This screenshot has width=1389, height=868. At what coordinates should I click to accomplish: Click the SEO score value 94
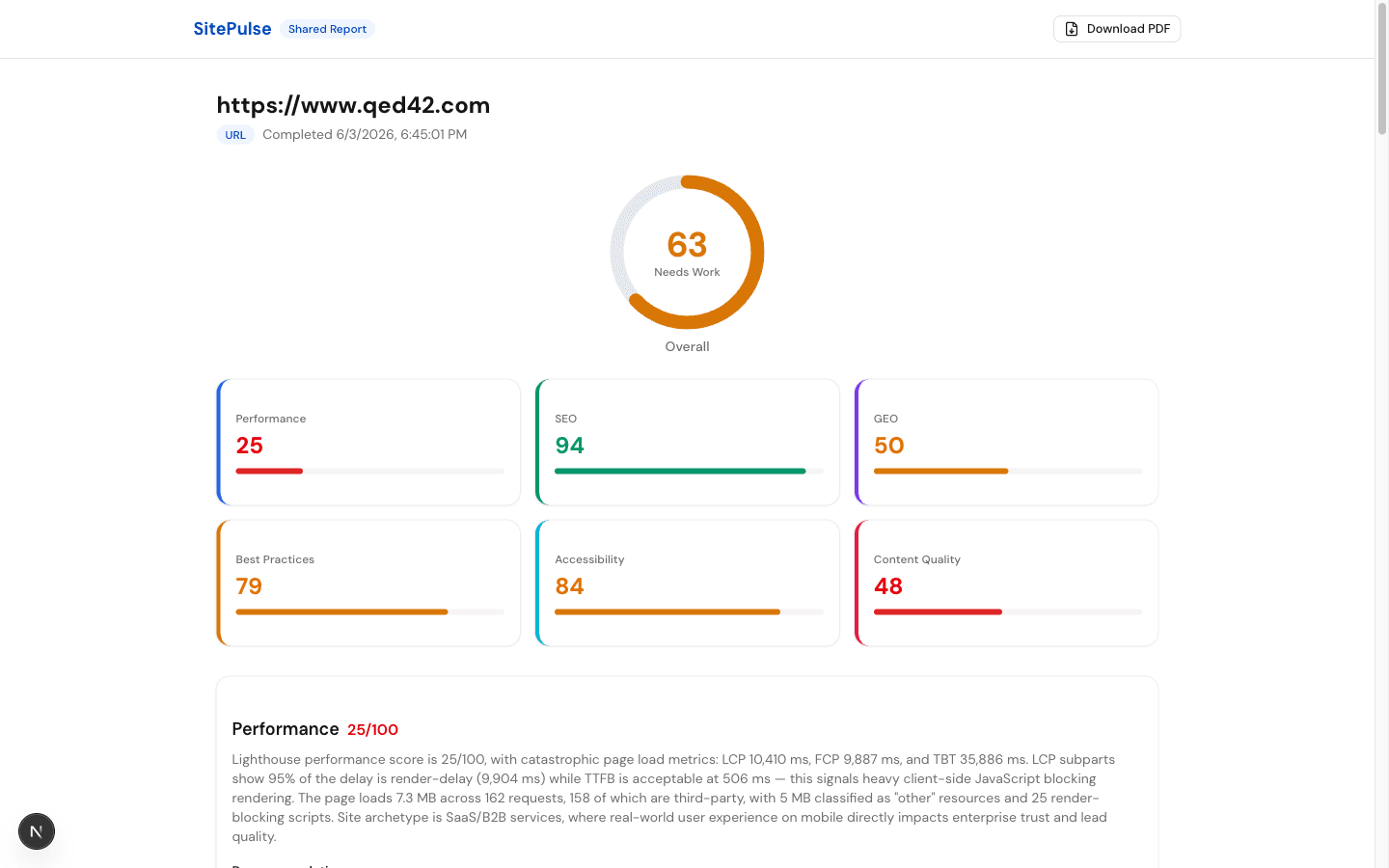pos(569,446)
